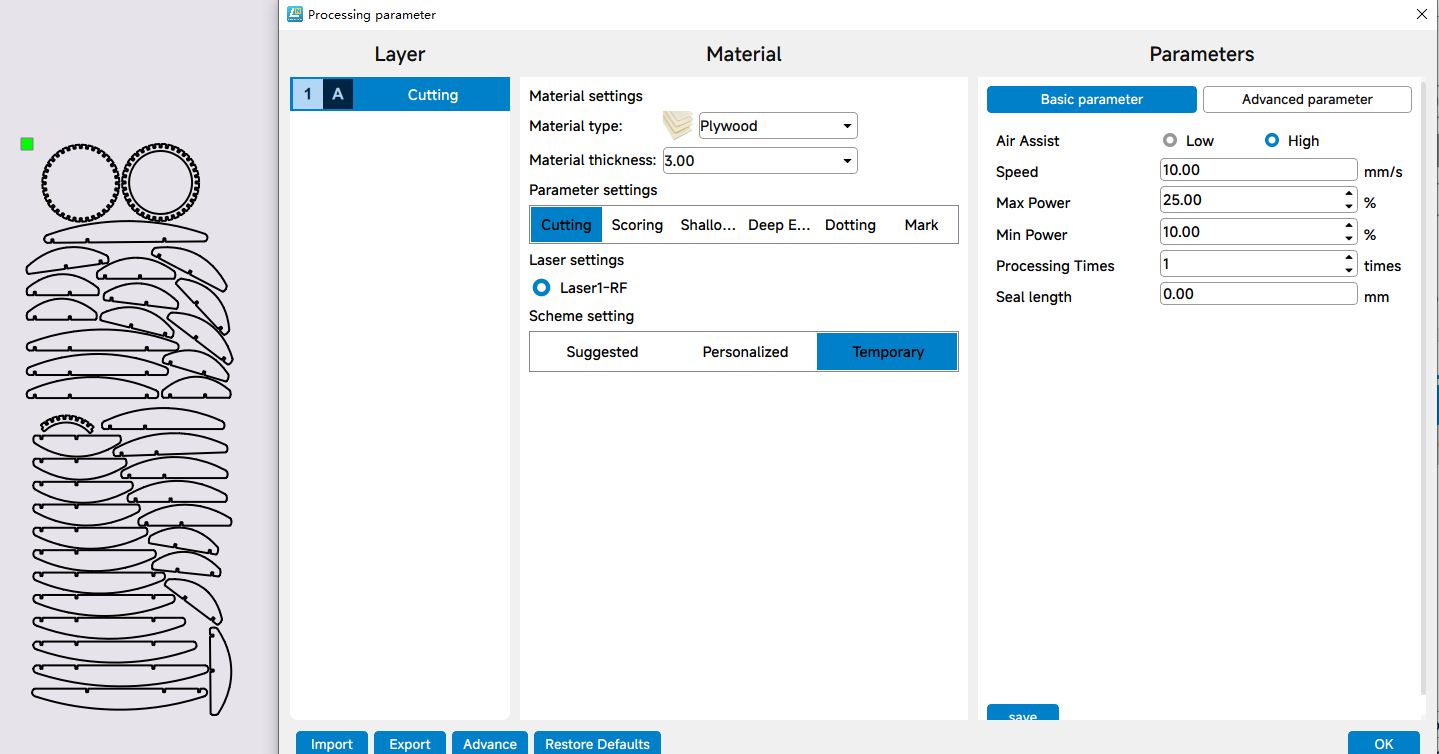Viewport: 1439px width, 754px height.
Task: Increase Max Power with up arrow
Action: click(x=1349, y=194)
